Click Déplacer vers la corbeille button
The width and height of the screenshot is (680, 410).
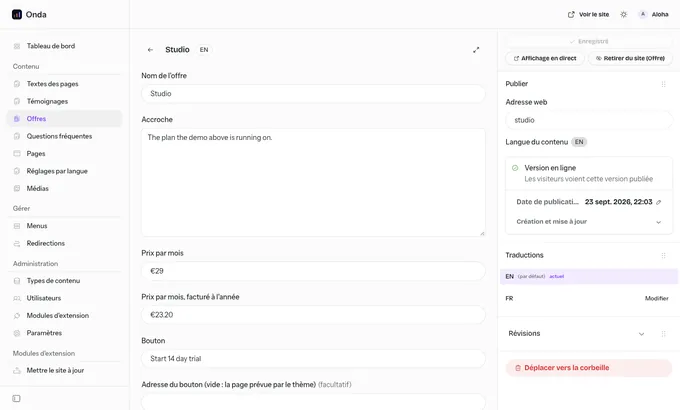589,368
